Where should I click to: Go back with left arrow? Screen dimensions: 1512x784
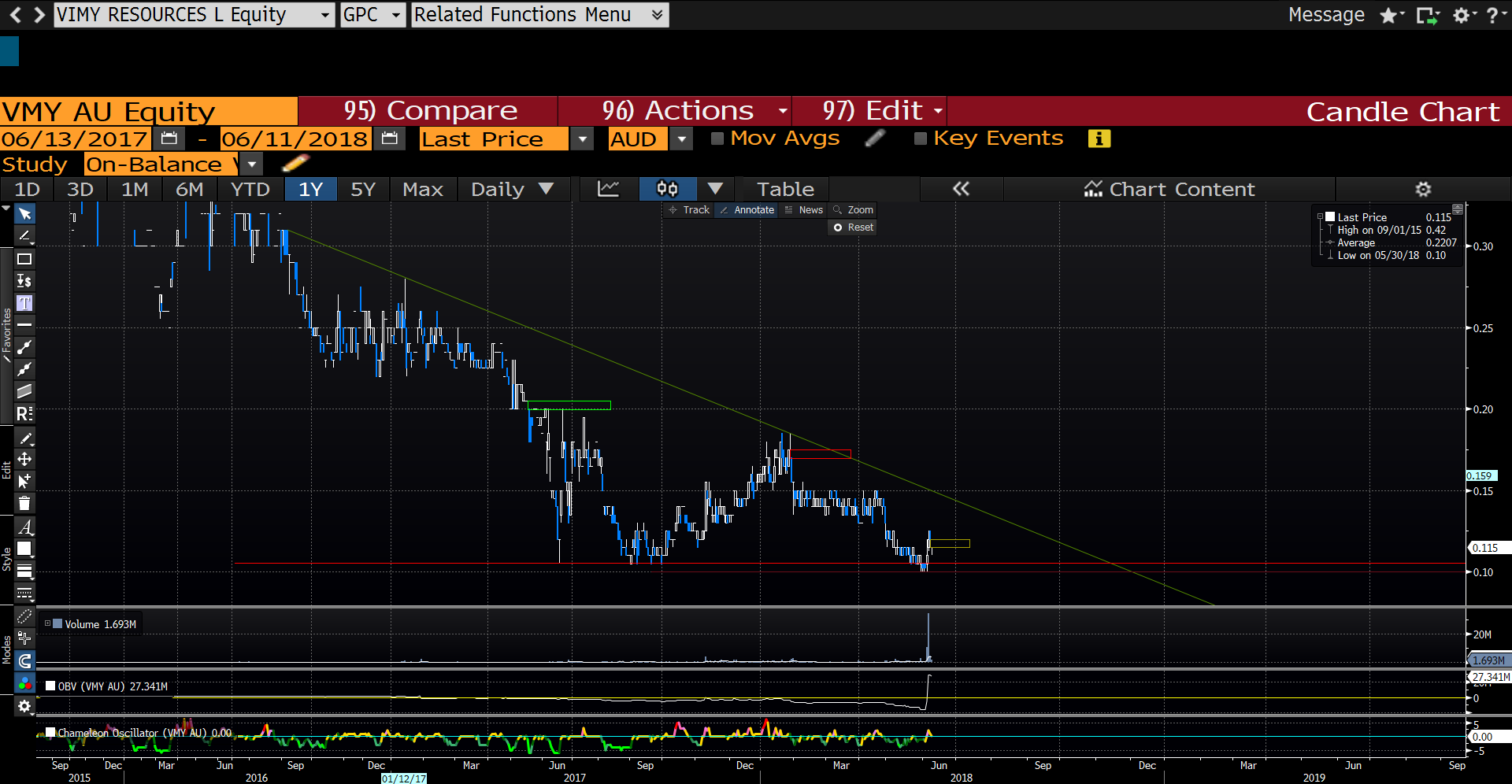pyautogui.click(x=15, y=15)
